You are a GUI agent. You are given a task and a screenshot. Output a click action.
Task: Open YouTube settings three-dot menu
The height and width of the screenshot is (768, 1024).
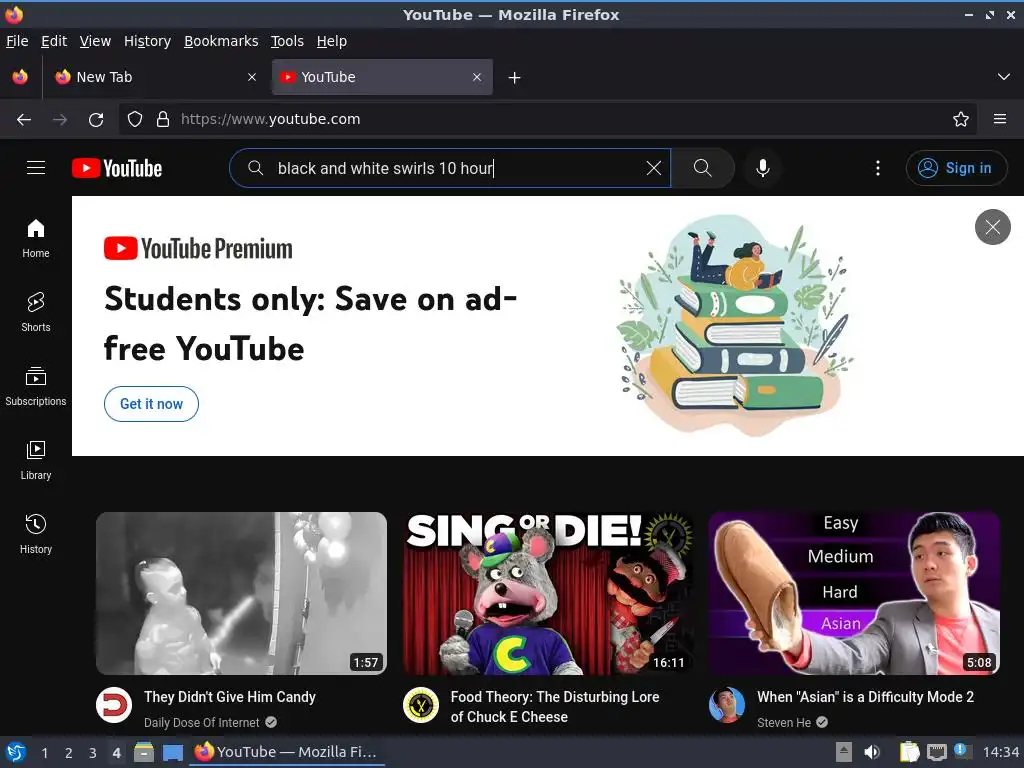[878, 168]
